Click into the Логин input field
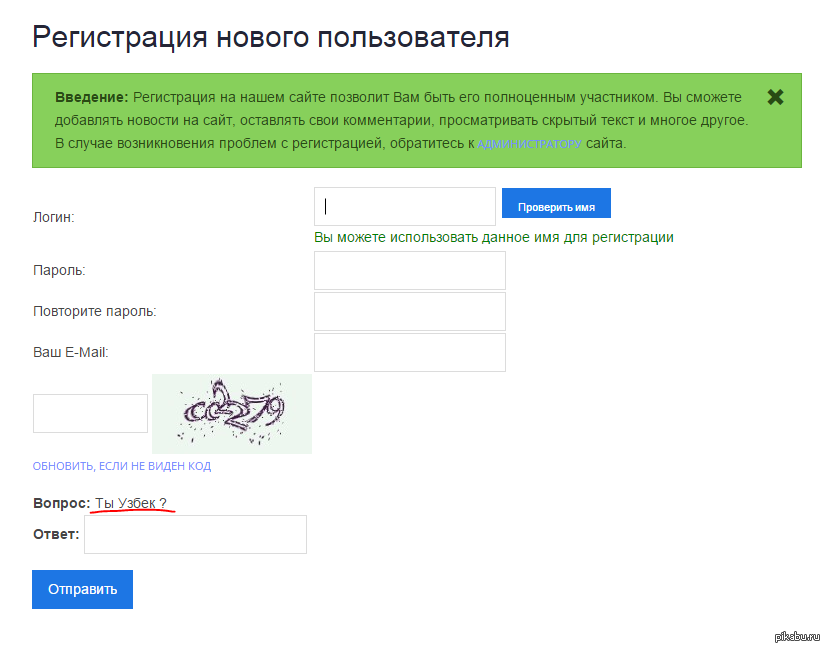The height and width of the screenshot is (648, 825). tap(404, 207)
